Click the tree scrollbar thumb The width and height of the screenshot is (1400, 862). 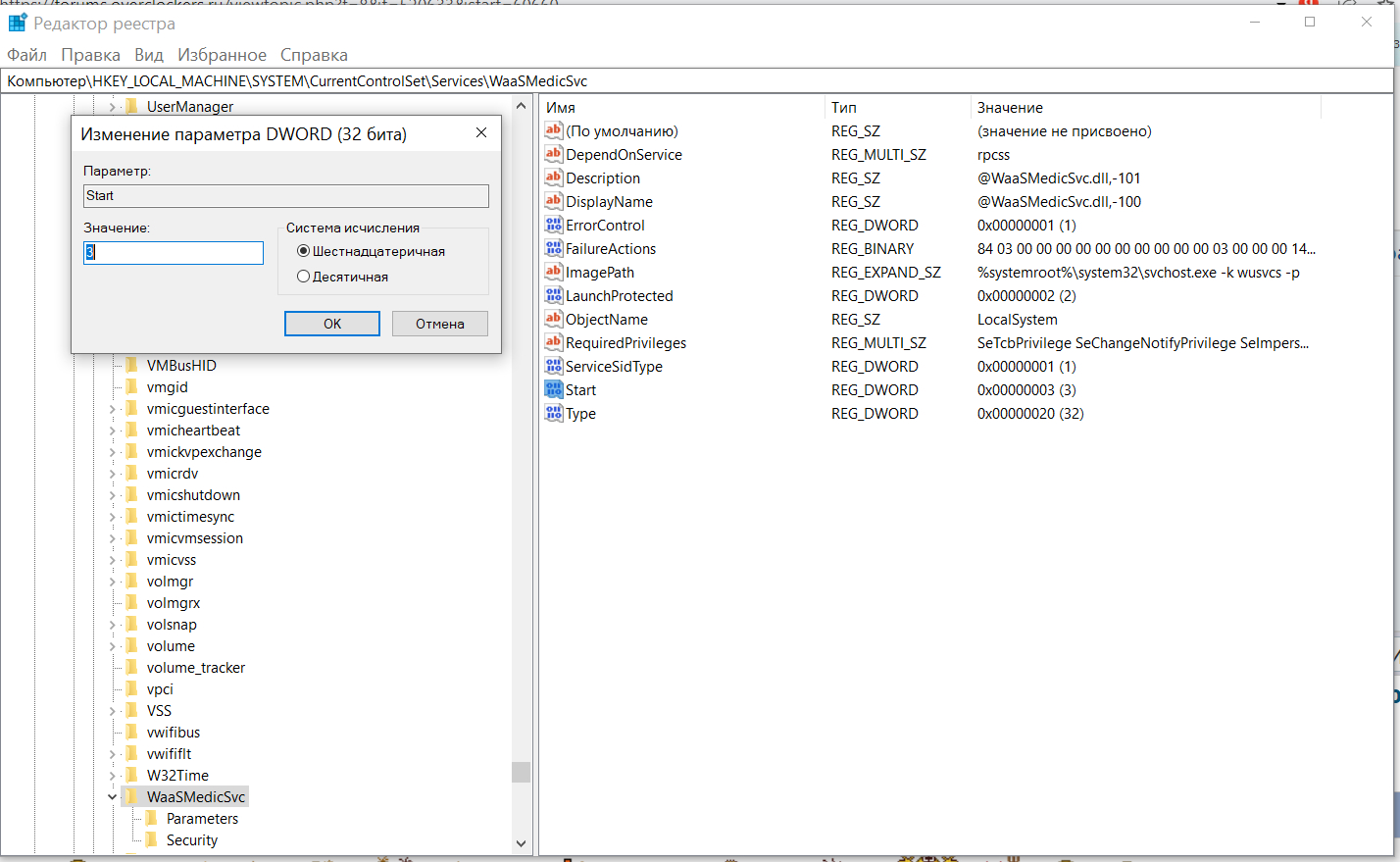pos(522,773)
